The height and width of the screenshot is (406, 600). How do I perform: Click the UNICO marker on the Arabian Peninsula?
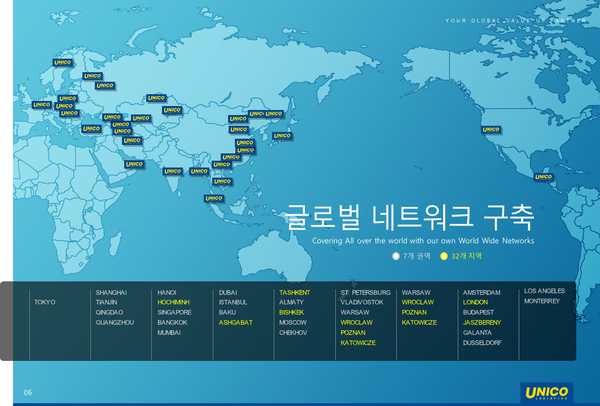133,164
